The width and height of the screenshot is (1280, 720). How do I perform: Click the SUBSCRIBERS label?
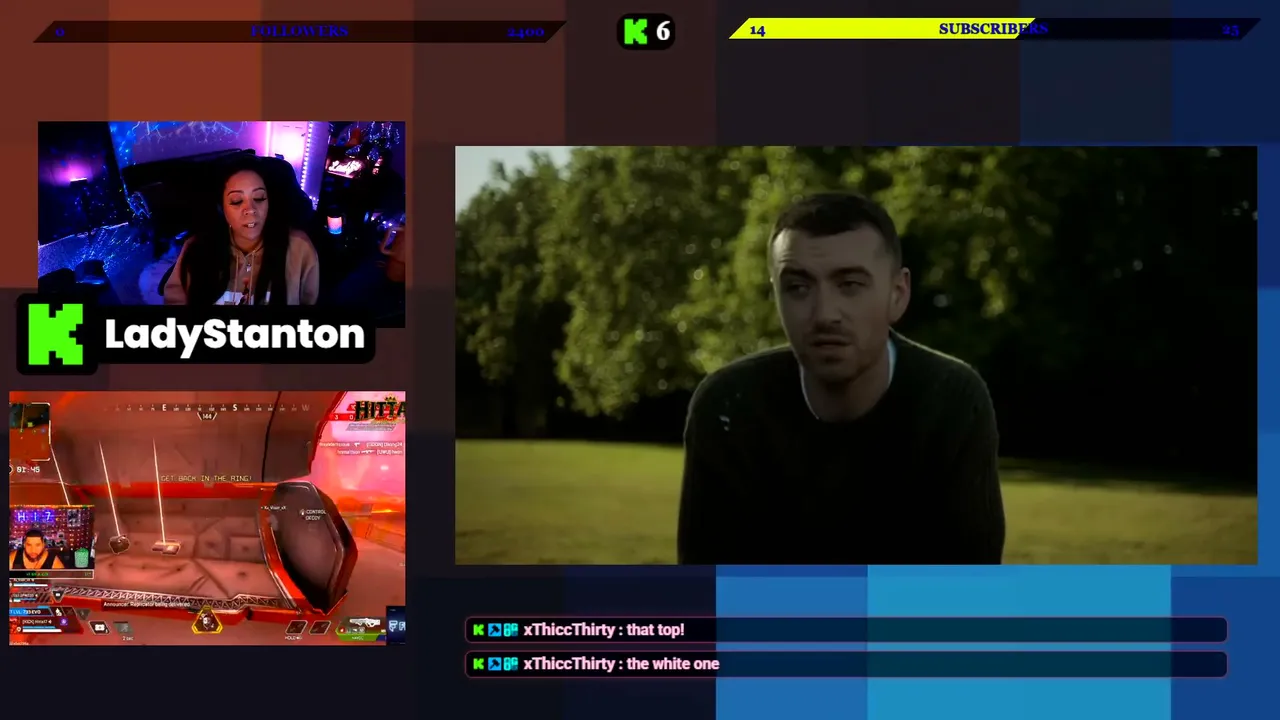click(993, 29)
